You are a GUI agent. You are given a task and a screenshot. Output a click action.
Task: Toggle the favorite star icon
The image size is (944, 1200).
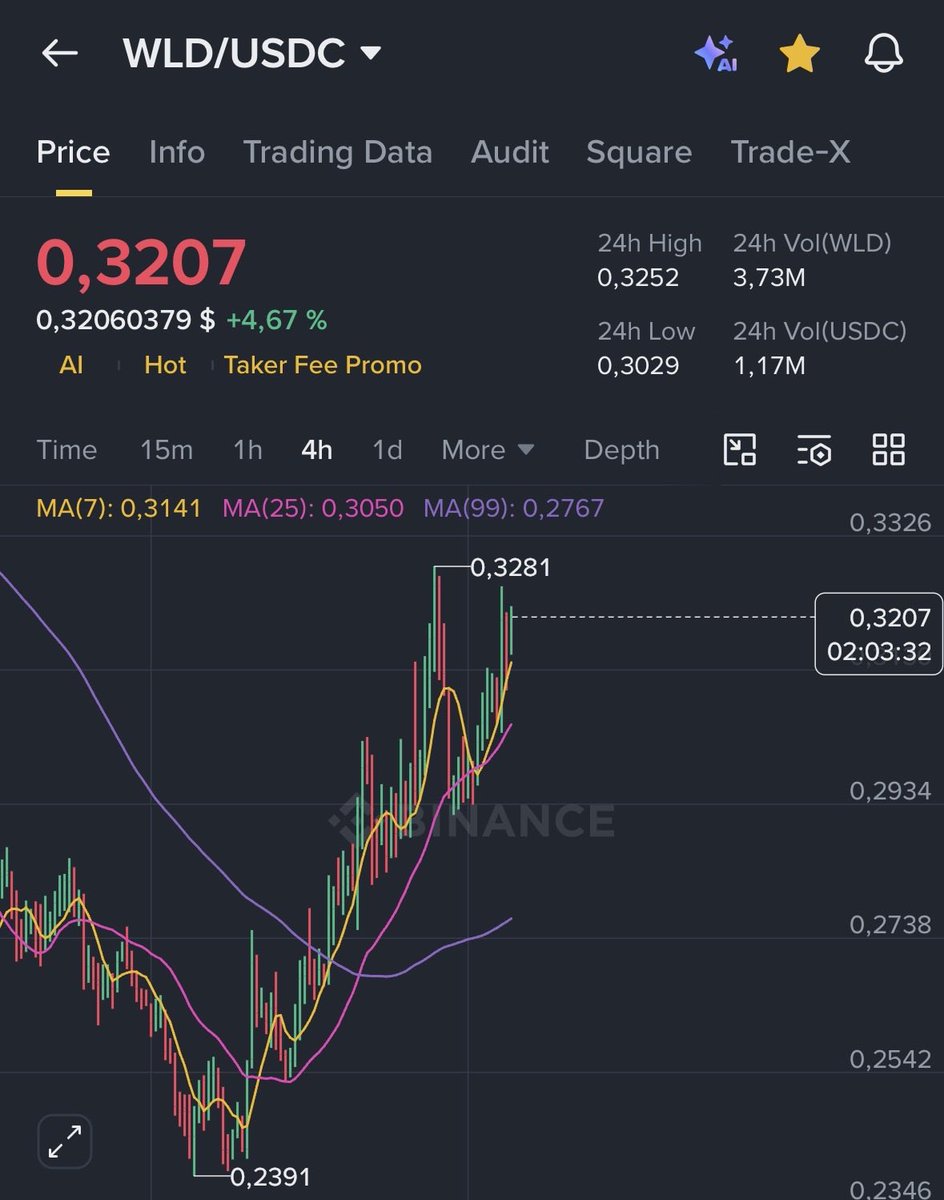coord(799,54)
